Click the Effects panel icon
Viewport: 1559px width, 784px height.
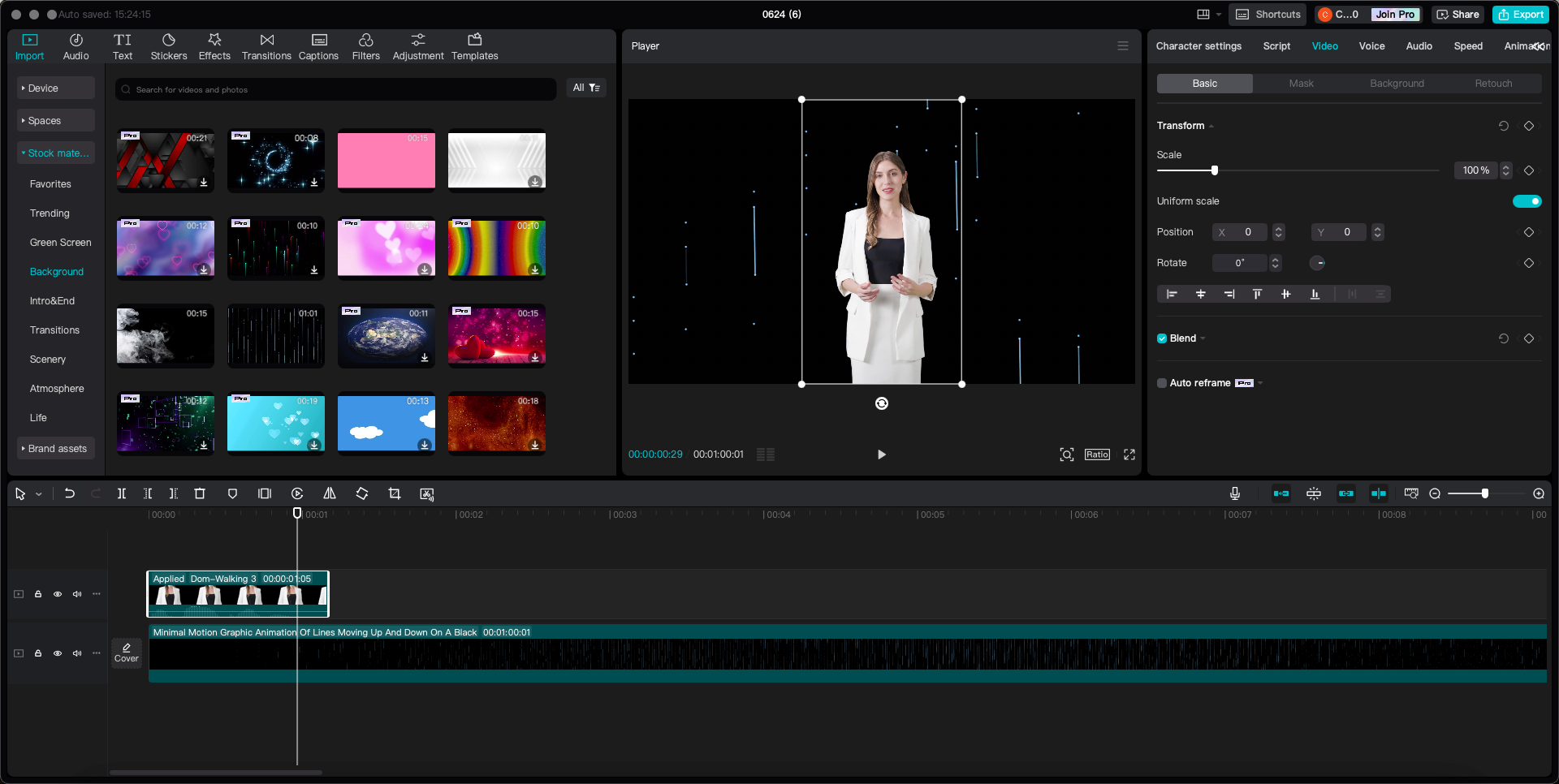[x=214, y=45]
